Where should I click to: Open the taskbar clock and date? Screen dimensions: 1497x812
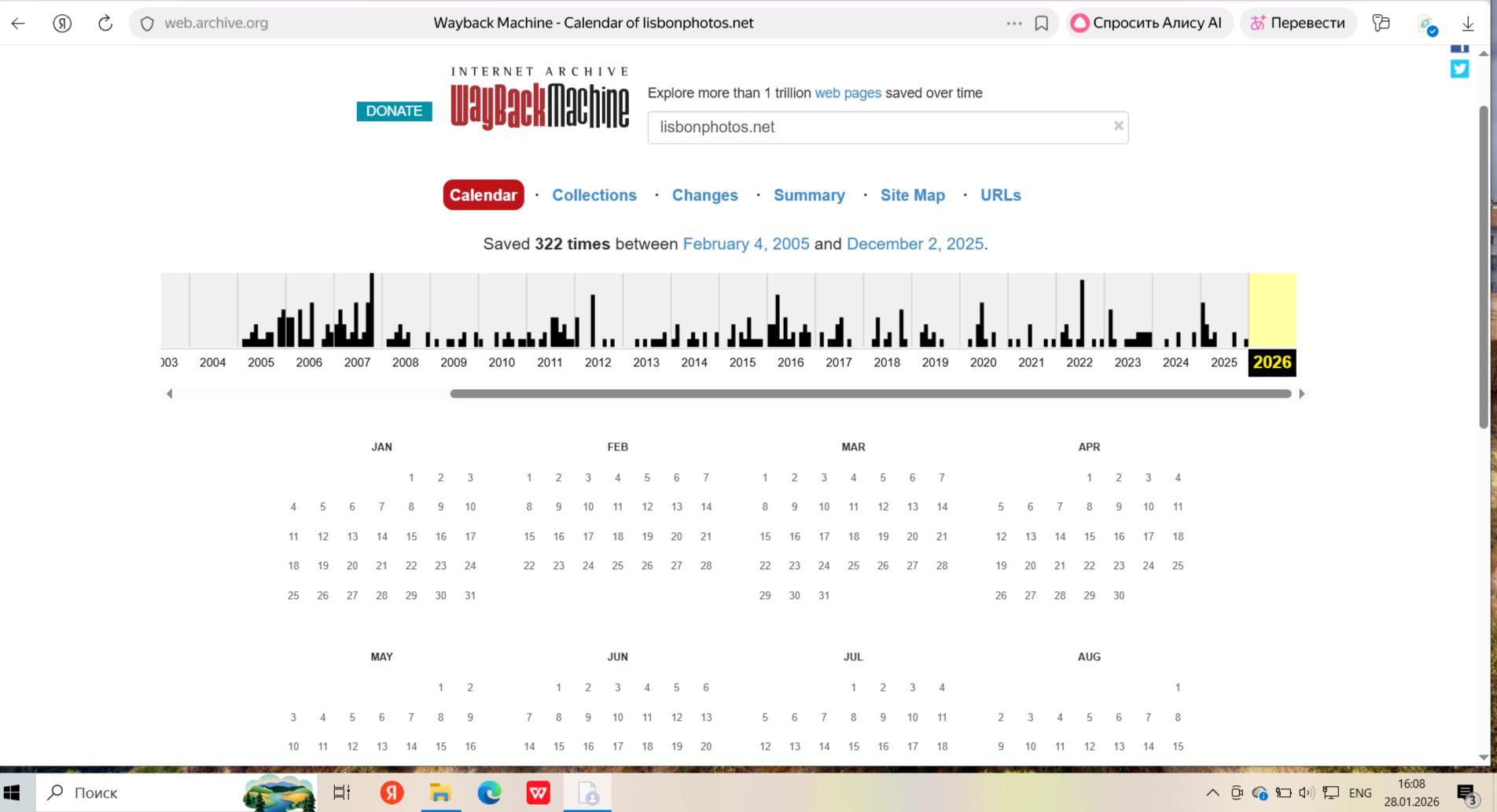[1412, 792]
